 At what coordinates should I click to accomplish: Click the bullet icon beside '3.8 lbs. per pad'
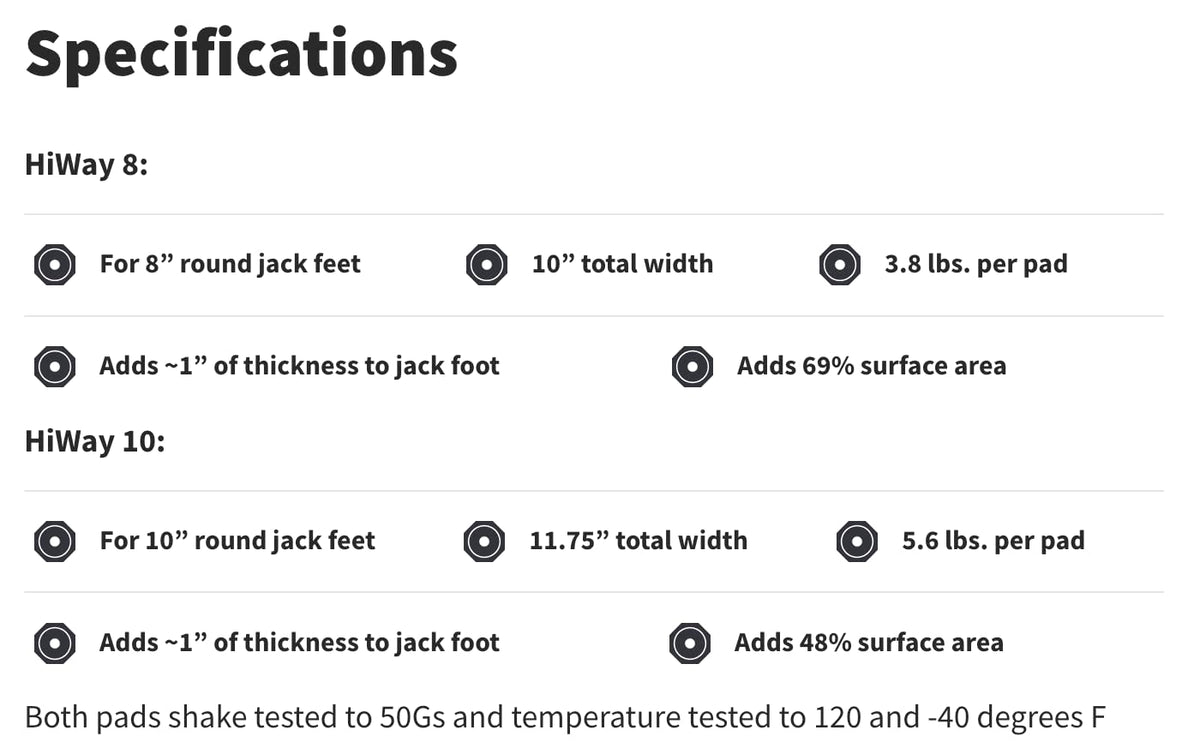[839, 265]
